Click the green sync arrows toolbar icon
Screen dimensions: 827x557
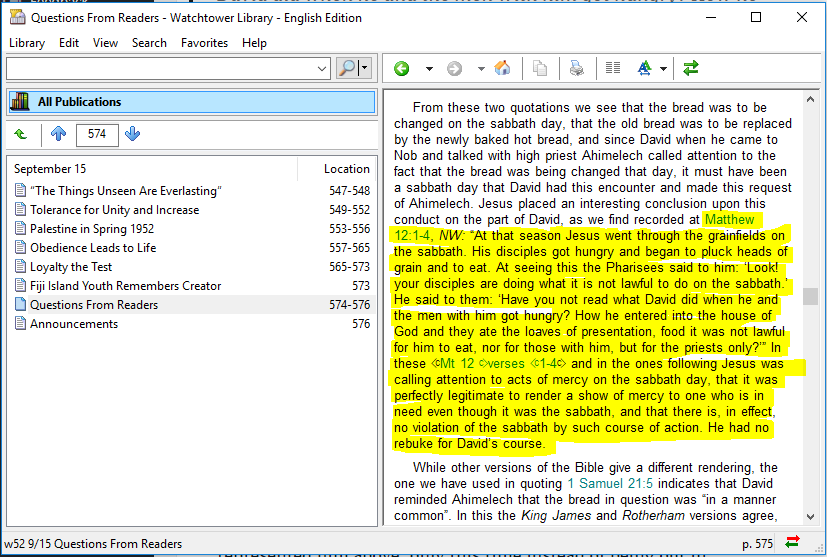690,69
